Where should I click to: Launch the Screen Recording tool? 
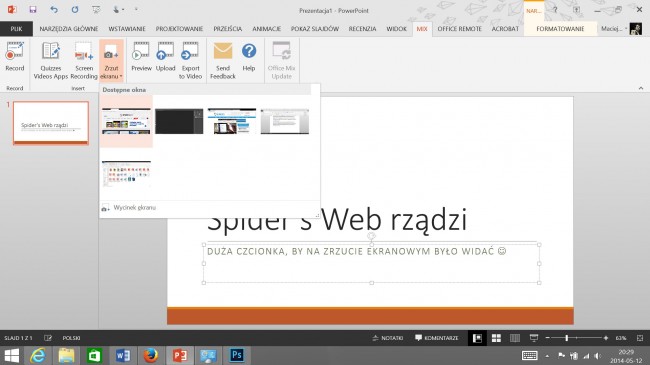84,61
